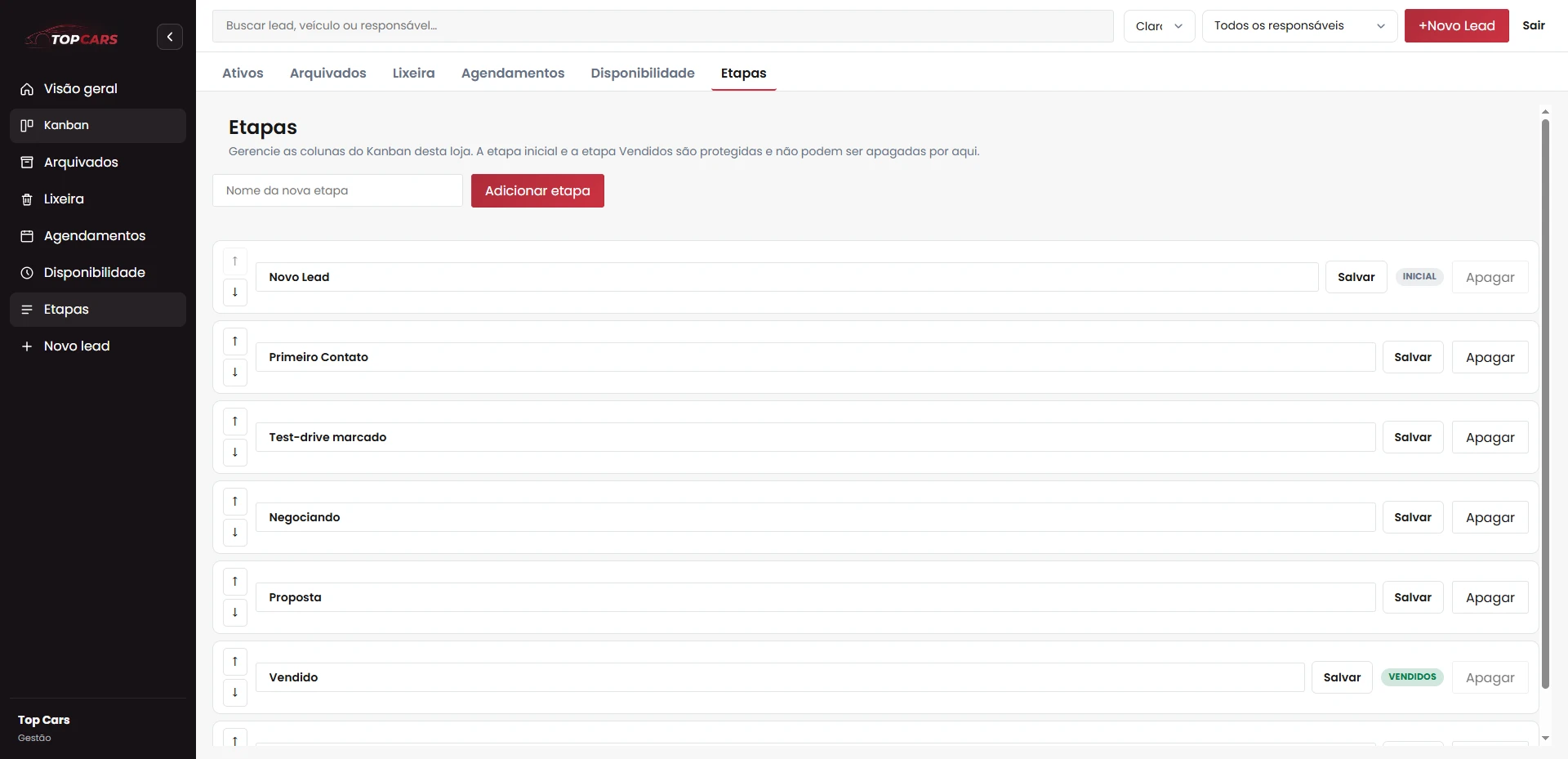Click the vertical scrollbar down arrow
This screenshot has height=759, width=1568.
pos(1545,738)
